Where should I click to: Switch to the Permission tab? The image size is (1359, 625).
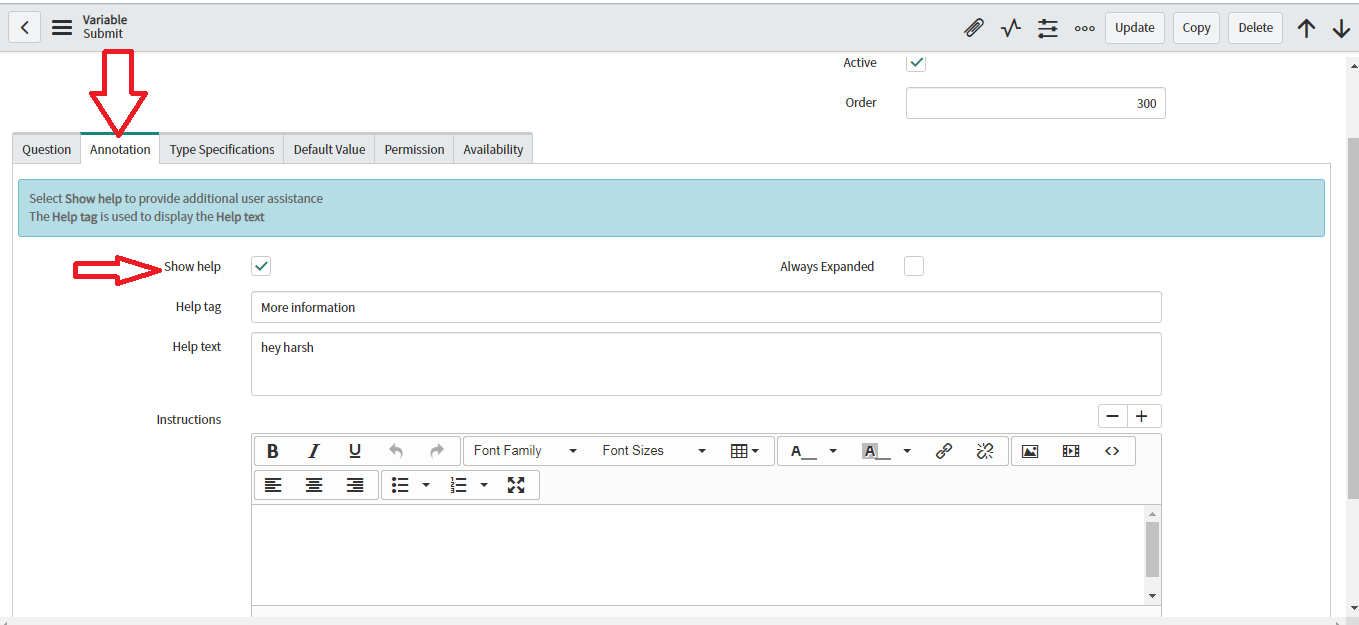pyautogui.click(x=414, y=149)
